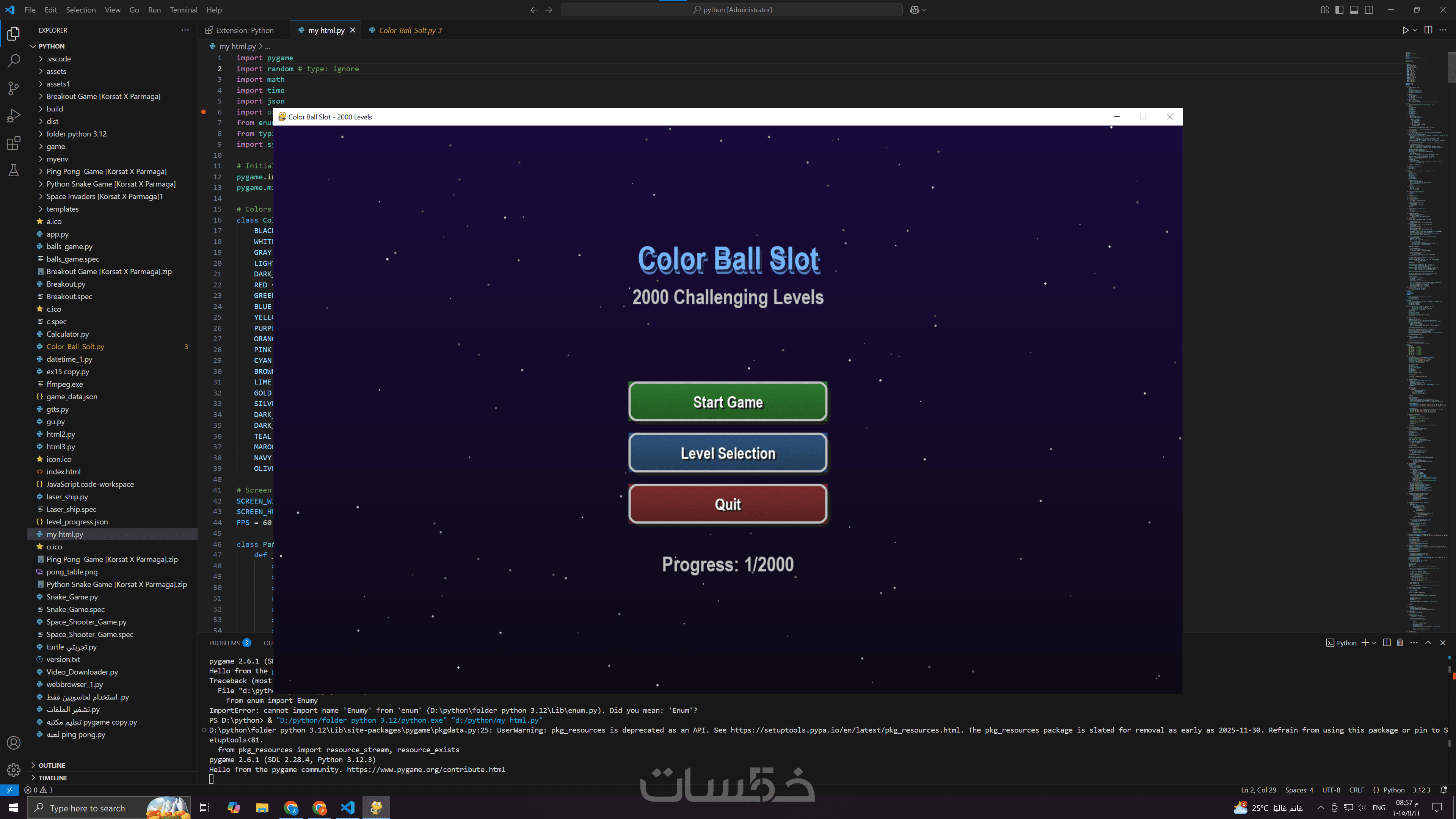Toggle the primary sidebar layout button
Image resolution: width=1456 pixels, height=819 pixels.
1339,9
